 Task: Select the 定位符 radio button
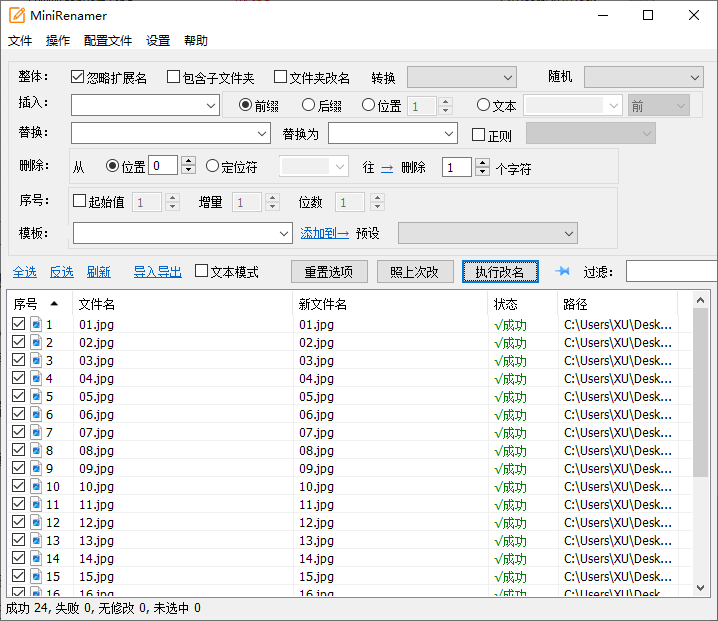coord(212,166)
